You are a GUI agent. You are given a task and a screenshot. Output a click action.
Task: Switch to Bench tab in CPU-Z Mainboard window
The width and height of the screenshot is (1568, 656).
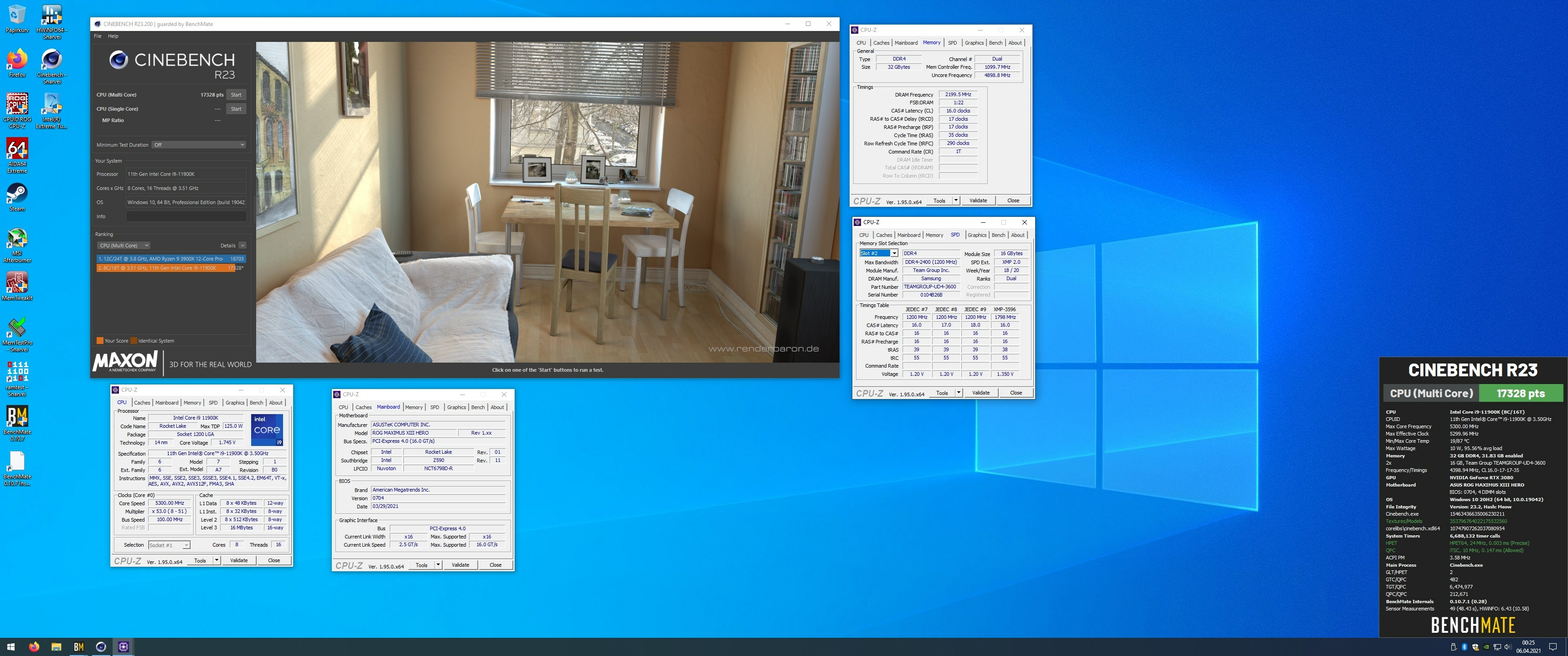[478, 407]
